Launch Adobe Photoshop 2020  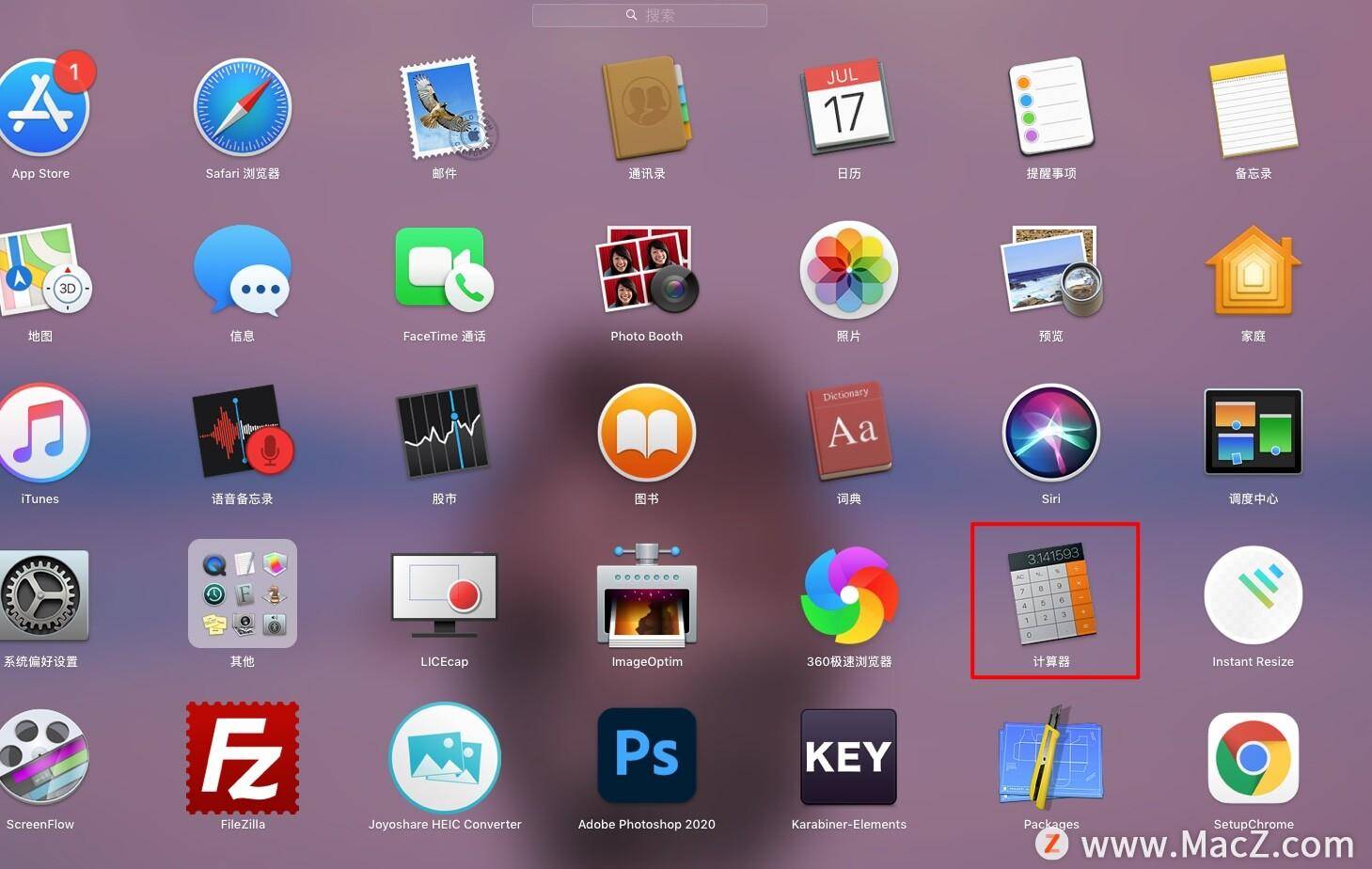(x=647, y=756)
